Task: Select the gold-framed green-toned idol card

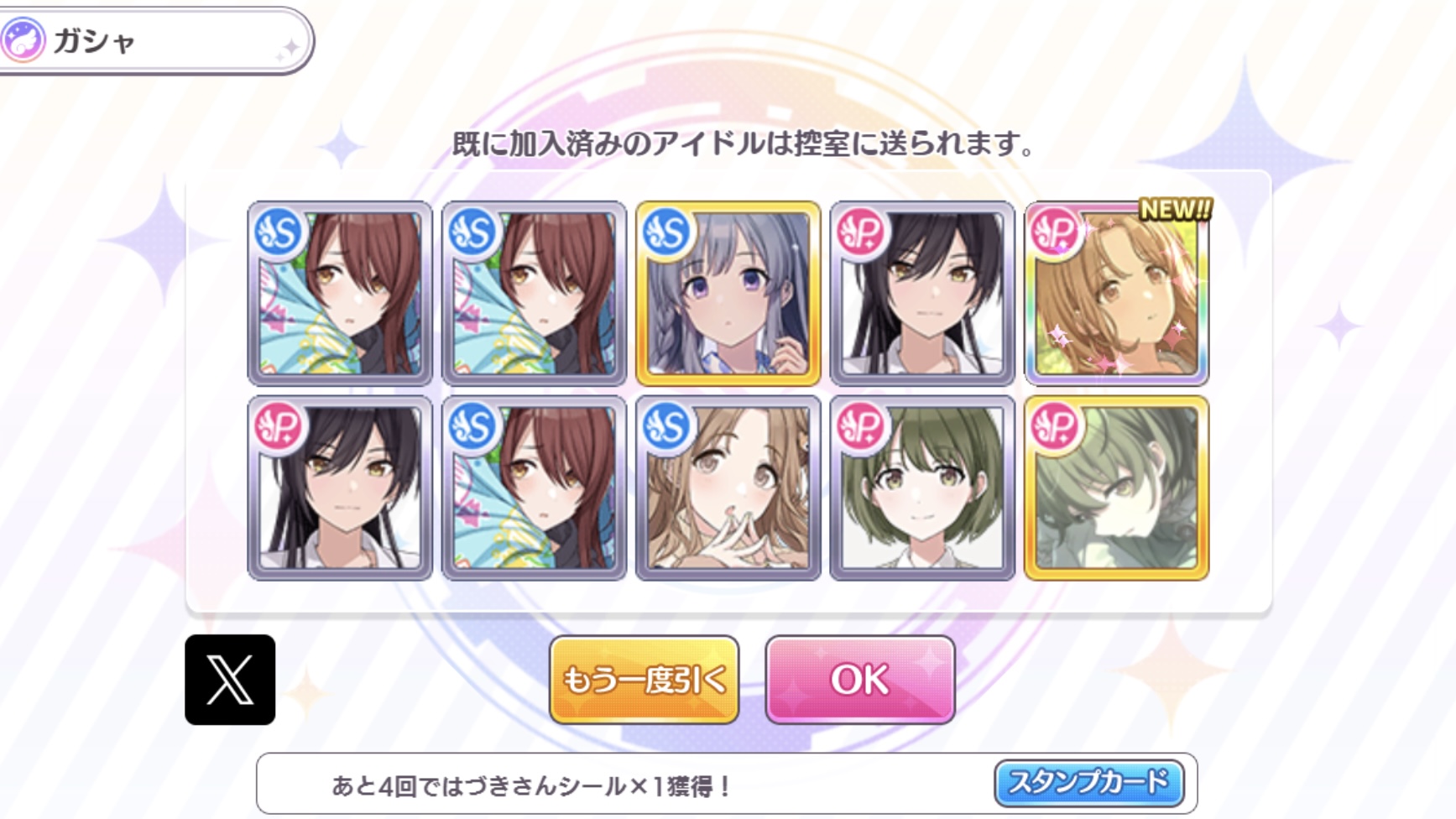Action: [x=1117, y=488]
